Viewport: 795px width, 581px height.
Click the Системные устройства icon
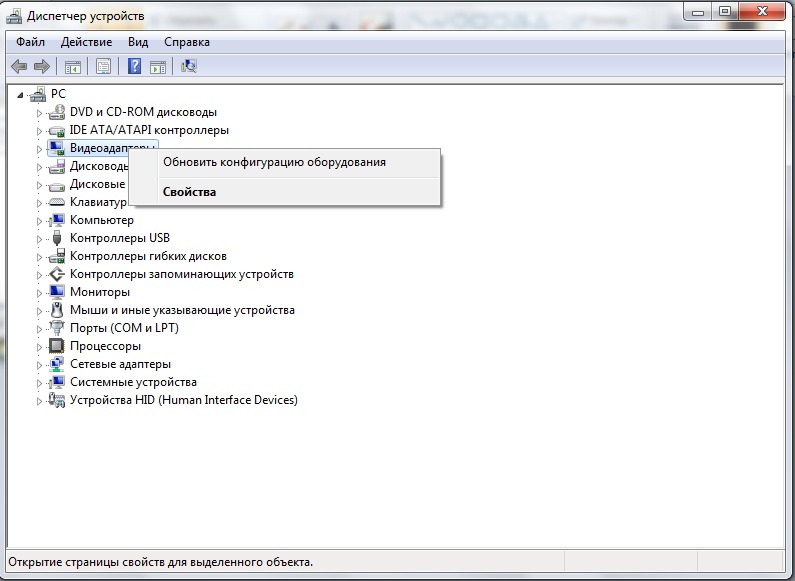(57, 382)
